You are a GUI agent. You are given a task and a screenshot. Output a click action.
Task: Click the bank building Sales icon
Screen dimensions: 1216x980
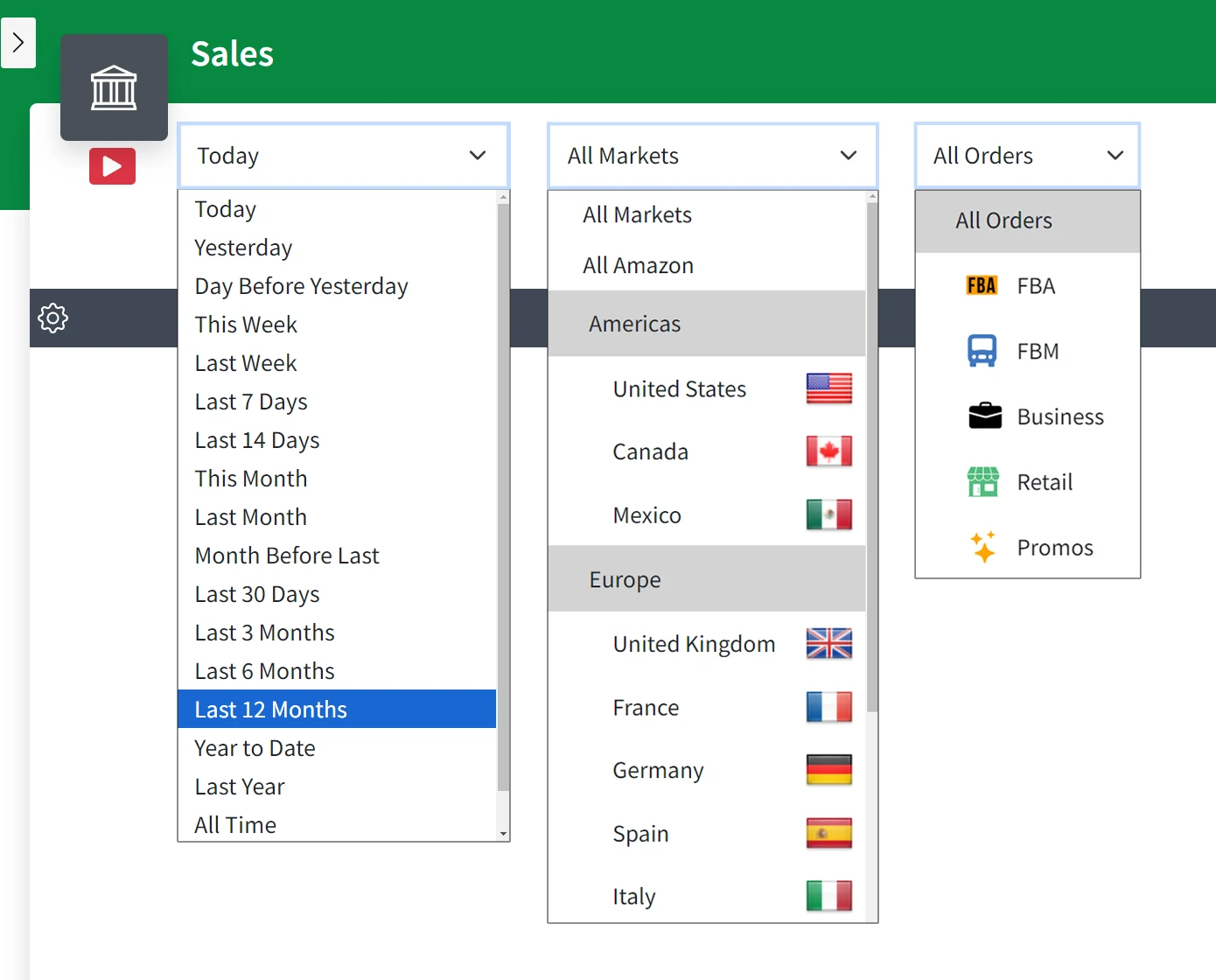(114, 87)
